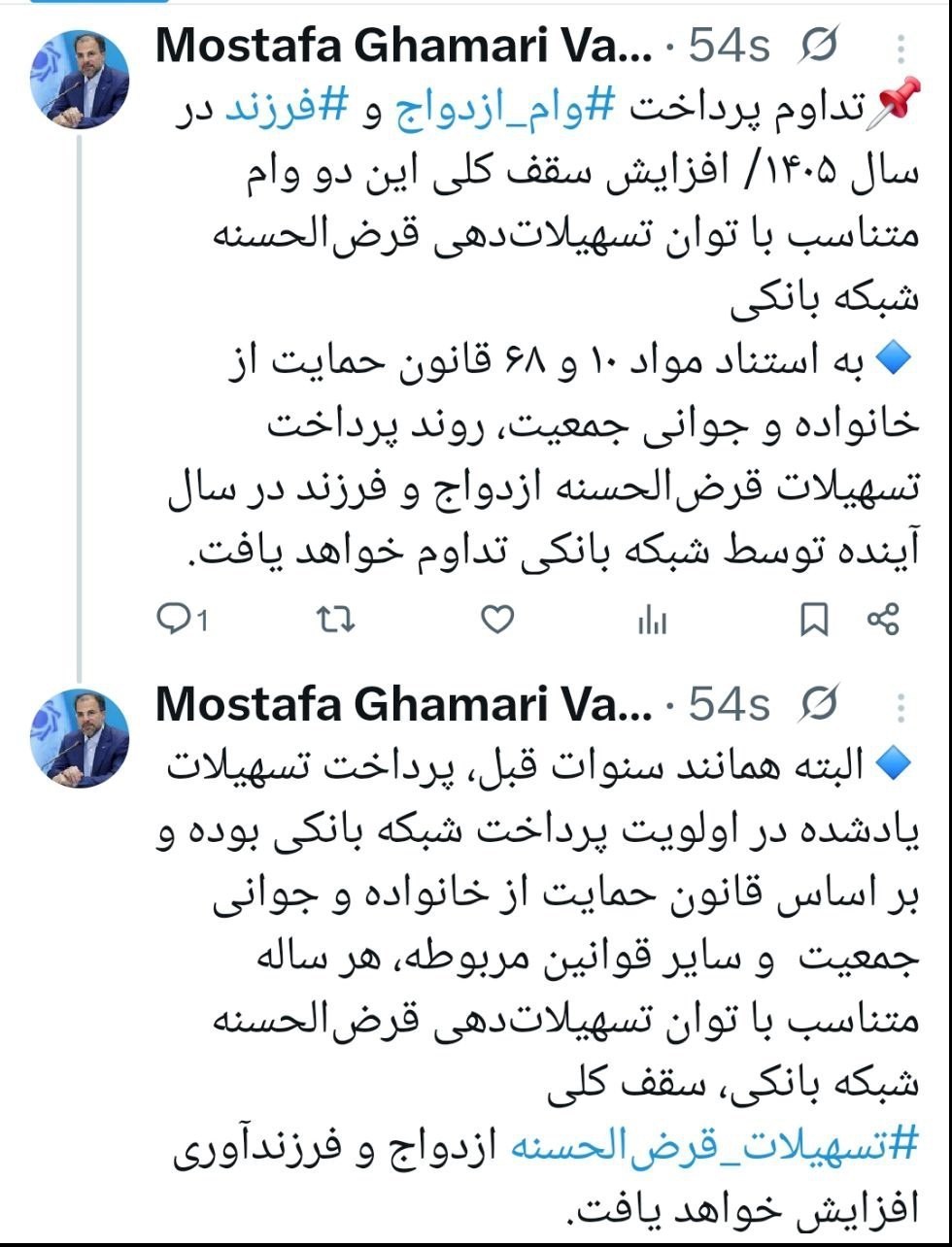The image size is (952, 1247).
Task: Click slashed-circle icon on second tweet header
Action: click(x=818, y=704)
